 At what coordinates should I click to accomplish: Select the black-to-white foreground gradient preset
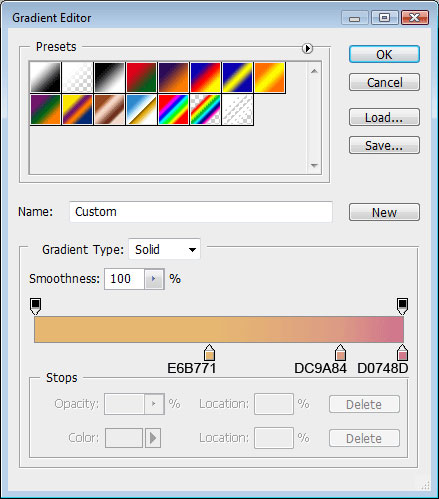(x=45, y=77)
